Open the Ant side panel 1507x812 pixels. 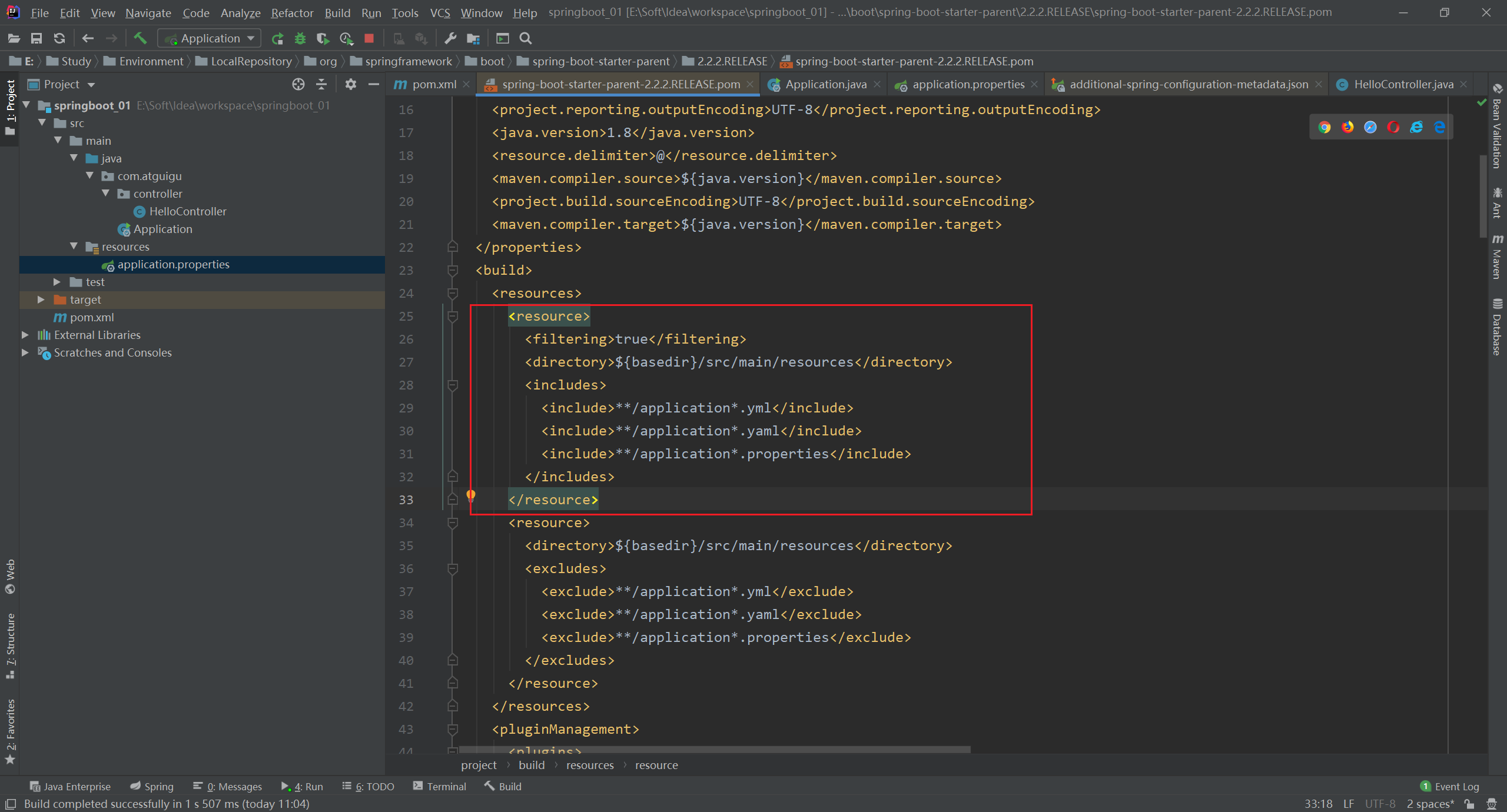1498,203
